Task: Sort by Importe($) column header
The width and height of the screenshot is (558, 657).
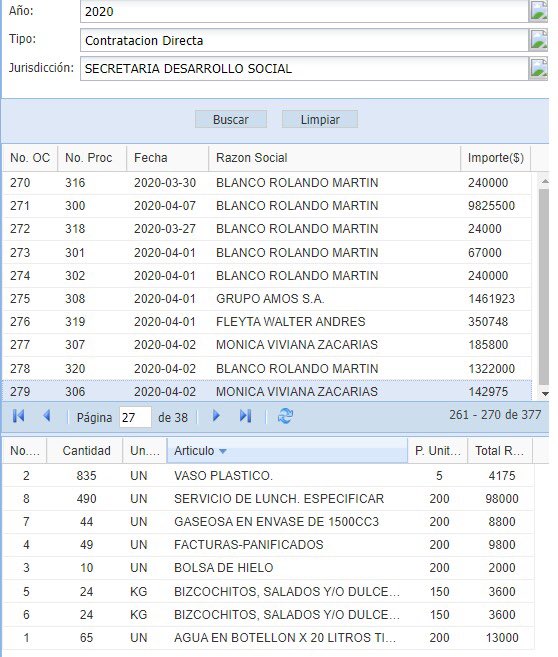Action: pyautogui.click(x=496, y=158)
